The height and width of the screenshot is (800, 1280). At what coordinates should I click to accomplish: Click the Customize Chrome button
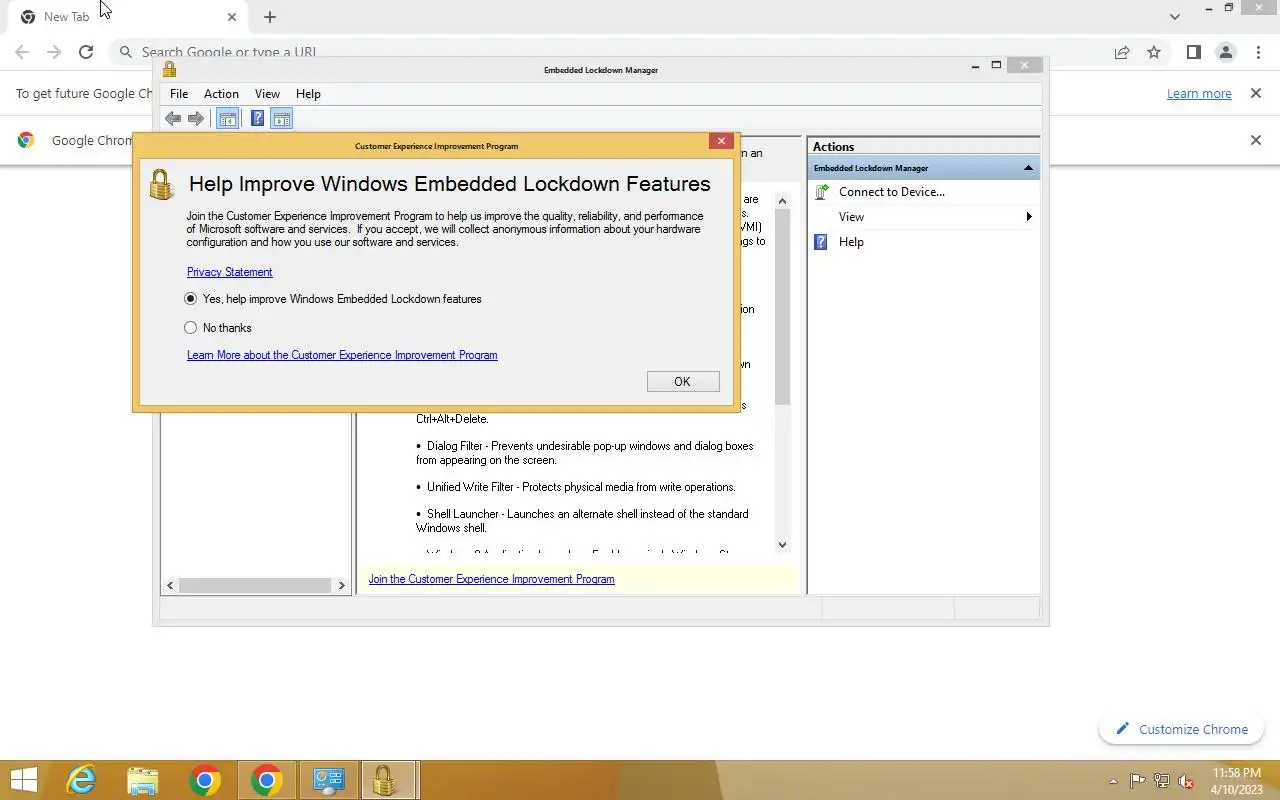click(1182, 729)
